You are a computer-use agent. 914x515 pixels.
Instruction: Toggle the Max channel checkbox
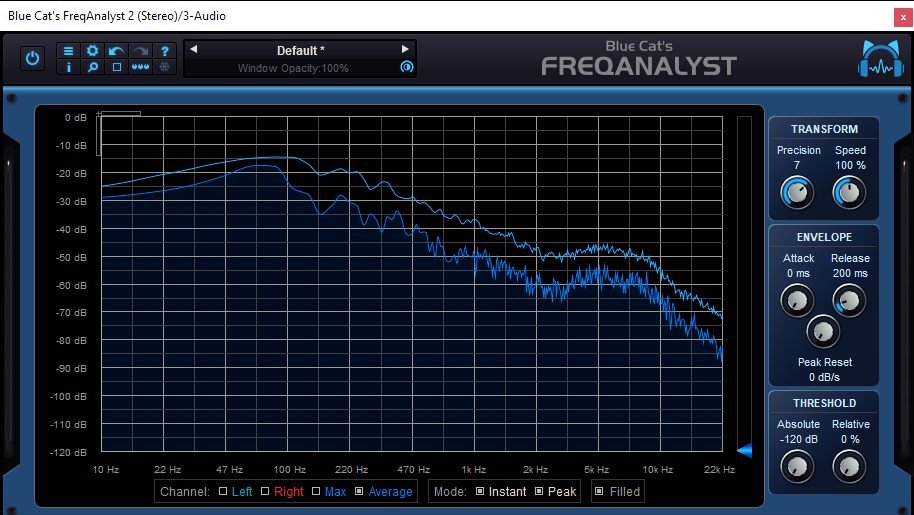316,491
